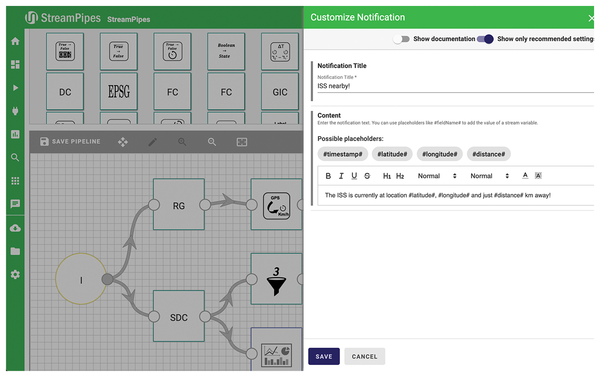Close the Customize Notification panel

[591, 18]
